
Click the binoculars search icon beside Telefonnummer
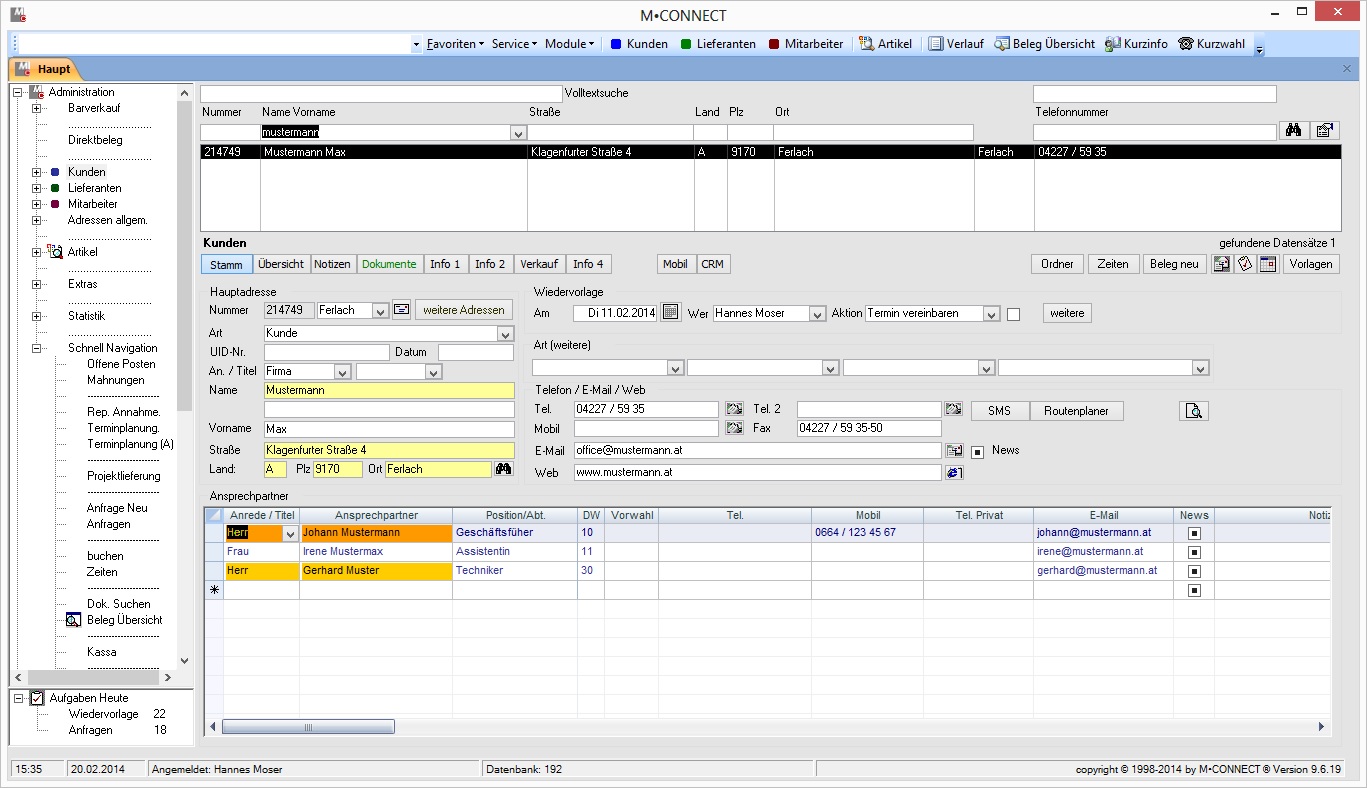(1293, 131)
